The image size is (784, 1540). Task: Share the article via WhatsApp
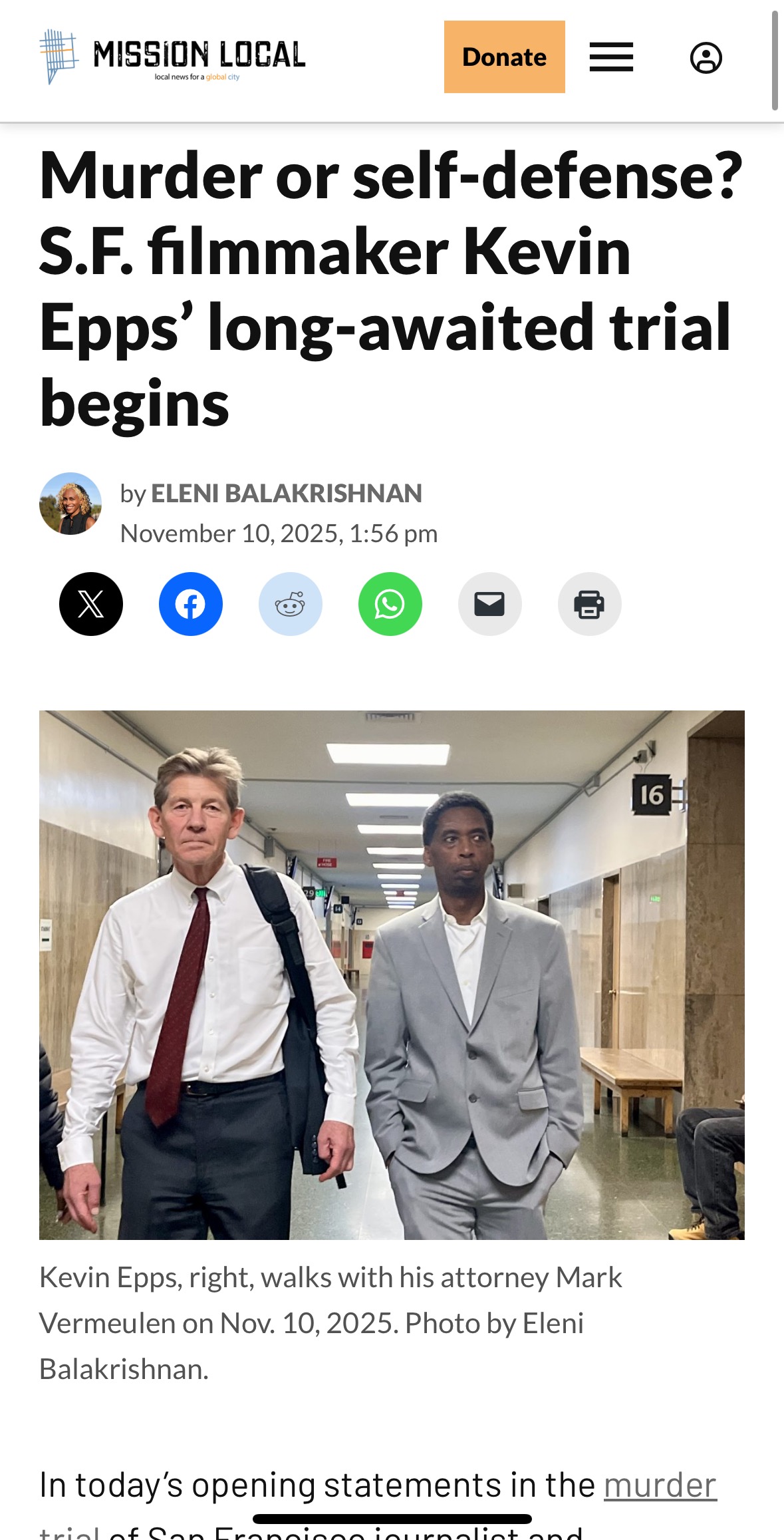[390, 604]
